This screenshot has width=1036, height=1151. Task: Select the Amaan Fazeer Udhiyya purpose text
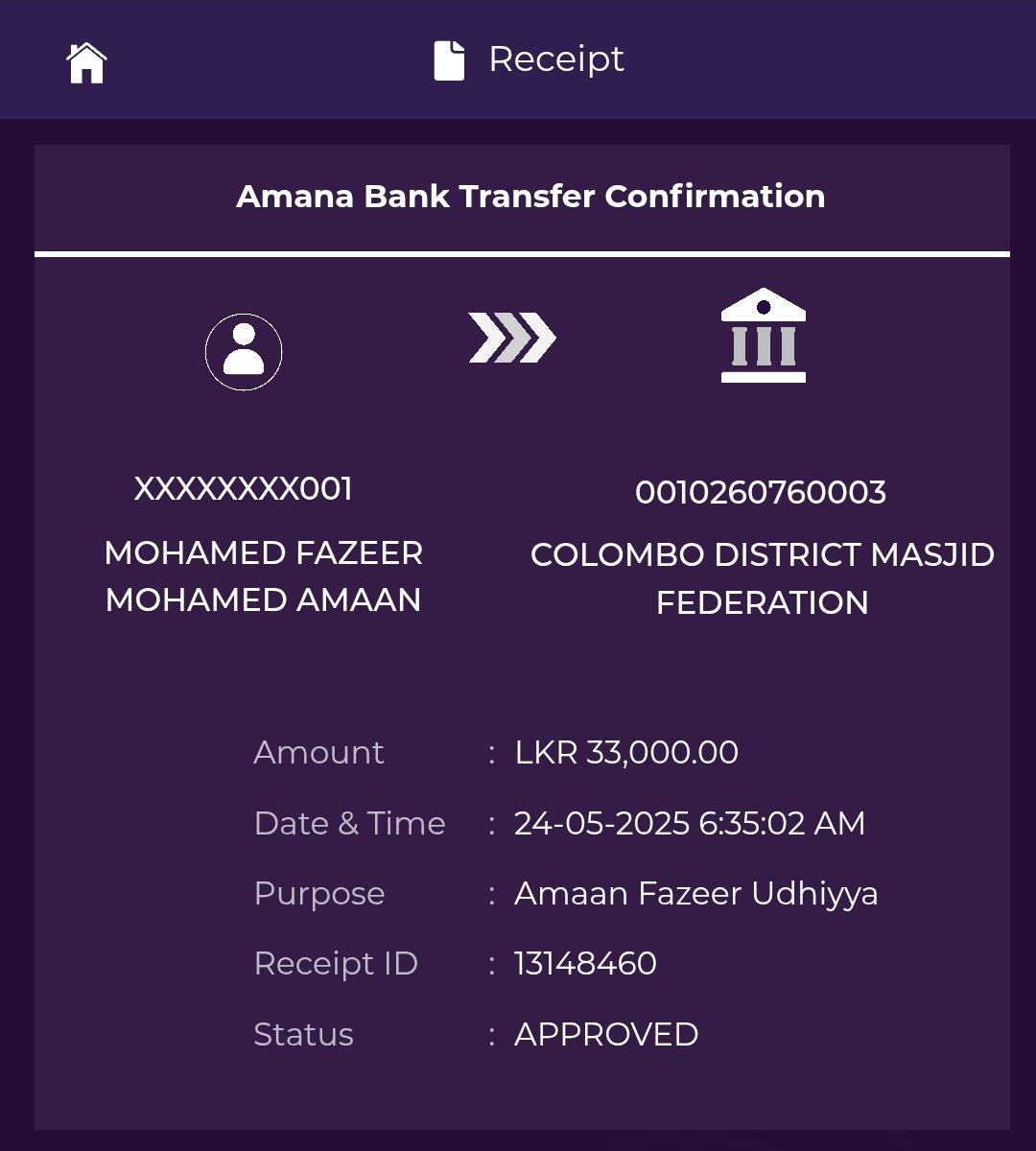(x=695, y=894)
